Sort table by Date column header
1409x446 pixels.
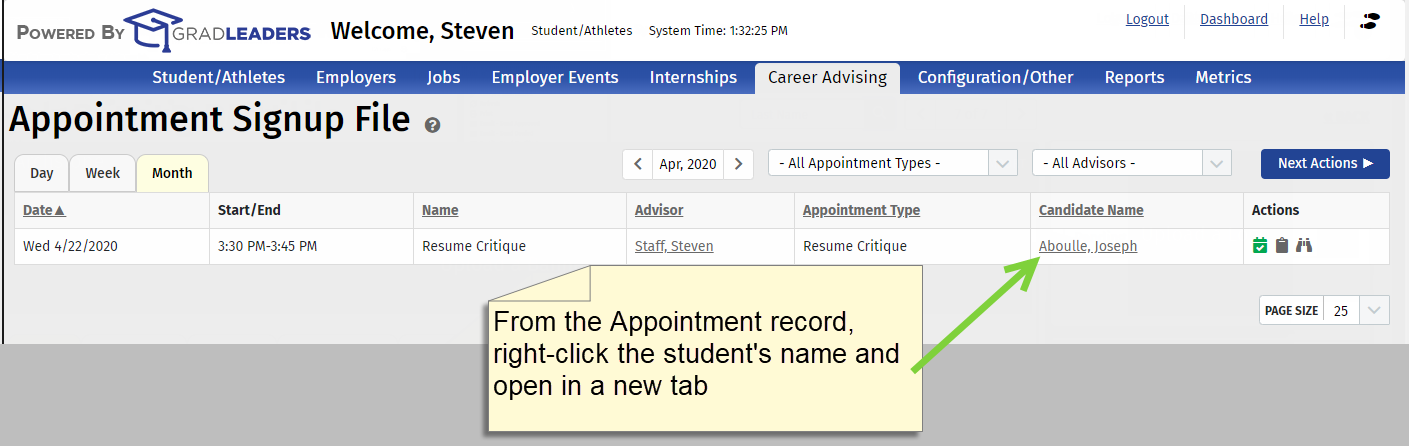click(44, 210)
